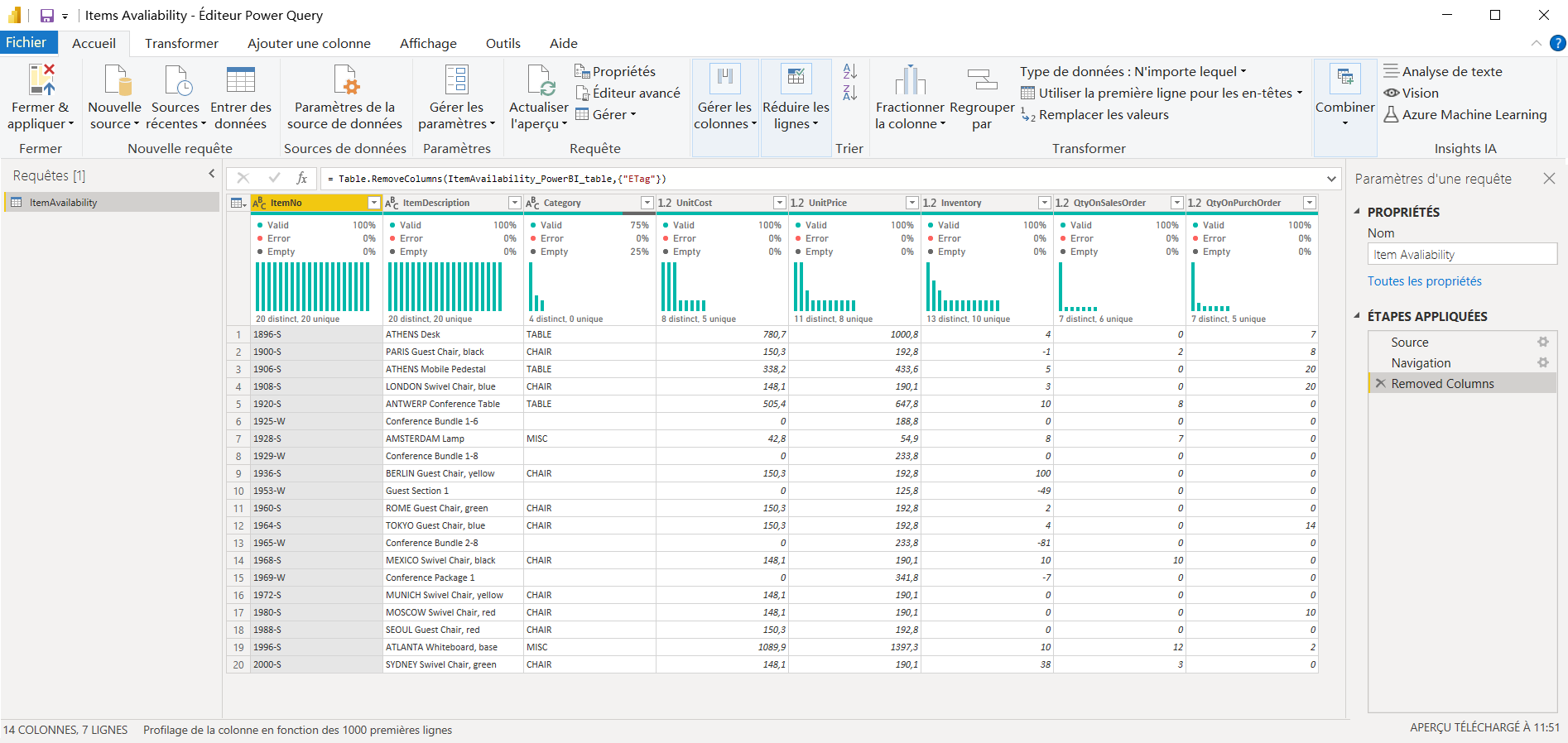1568x743 pixels.
Task: Click the Regrouper par icon
Action: (982, 80)
